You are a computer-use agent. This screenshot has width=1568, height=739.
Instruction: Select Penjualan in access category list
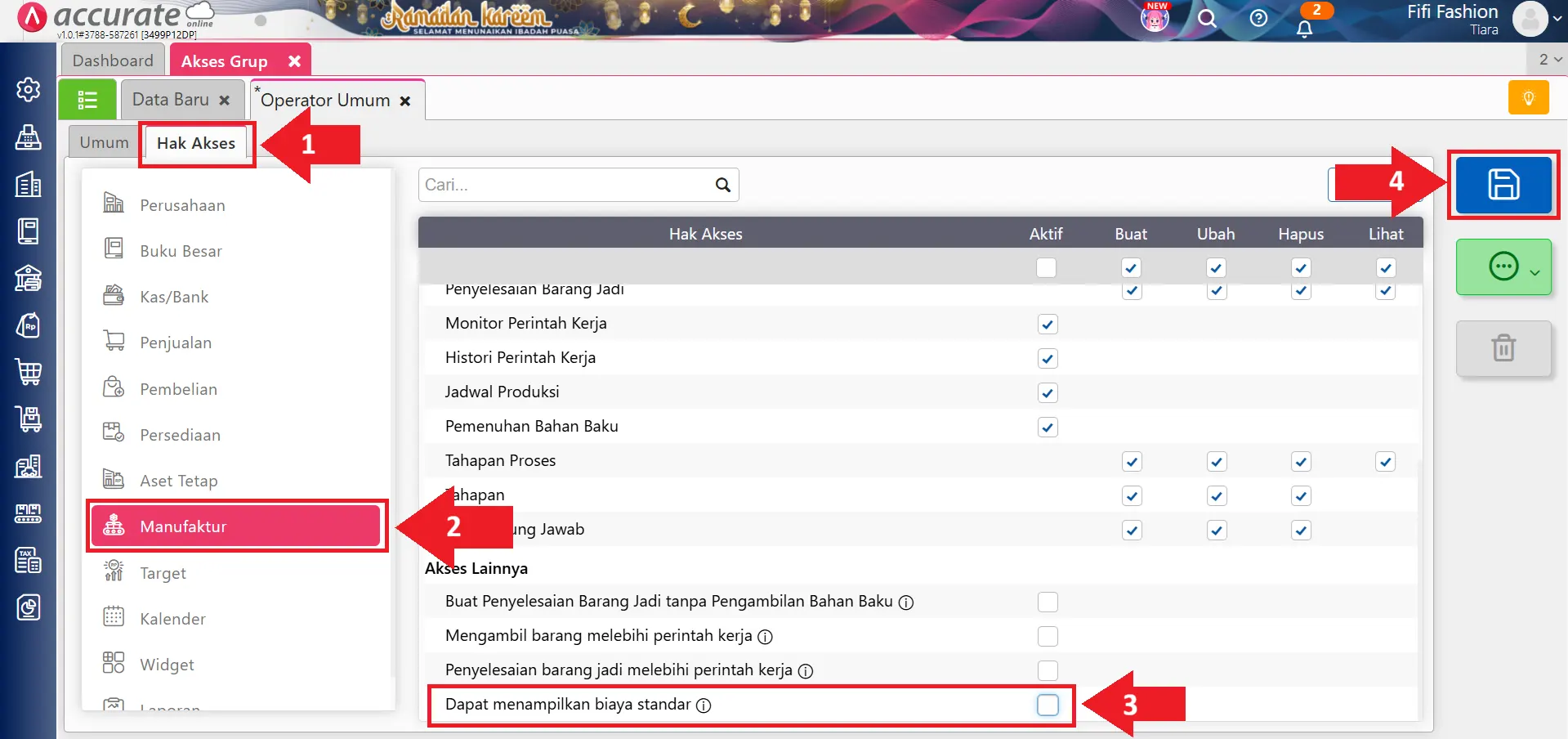pyautogui.click(x=176, y=343)
